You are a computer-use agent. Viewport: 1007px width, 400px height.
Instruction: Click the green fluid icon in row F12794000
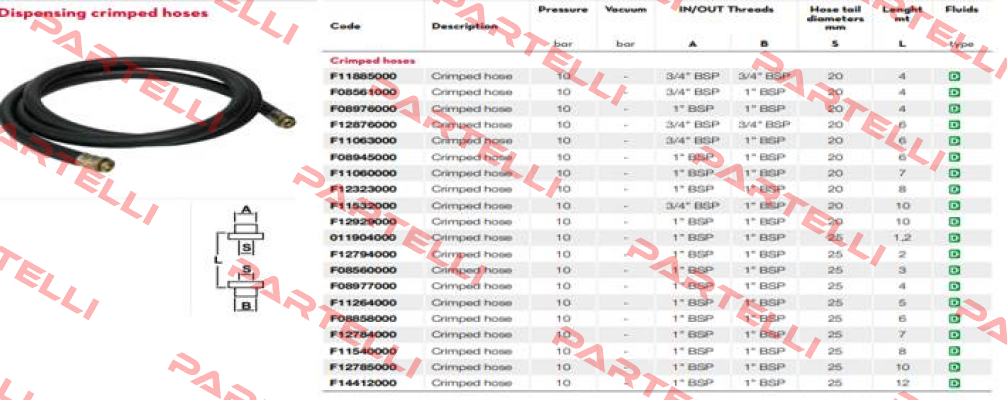pyautogui.click(x=954, y=254)
